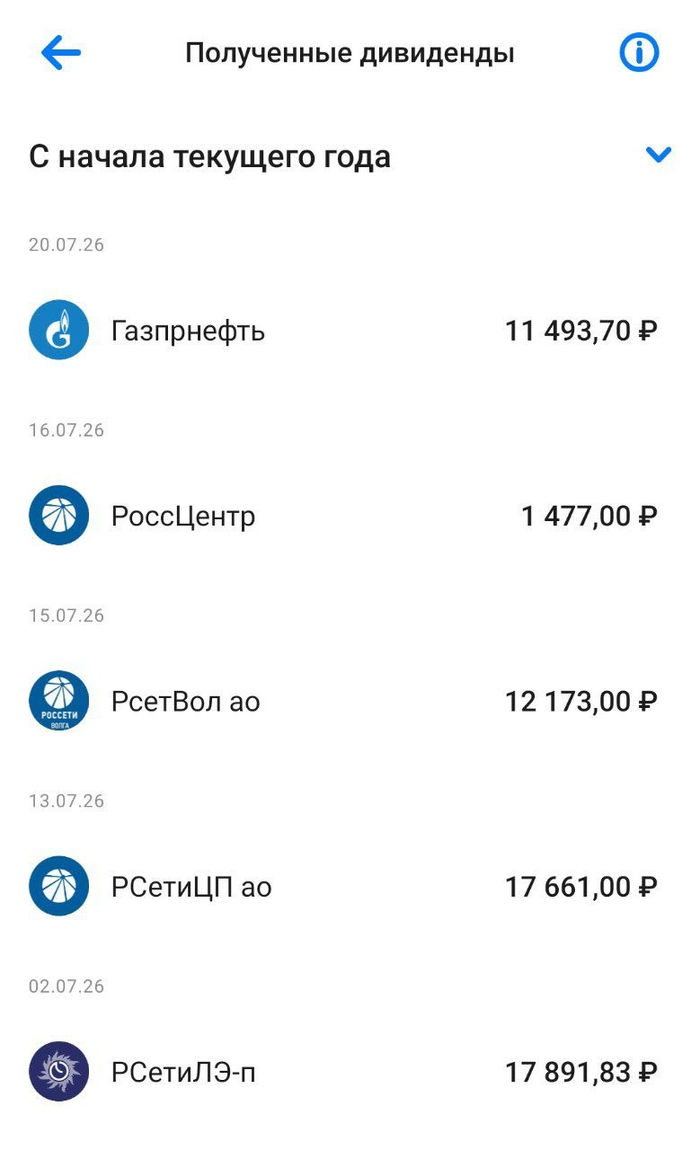Open the Газпрнефть dividend entry

click(350, 330)
